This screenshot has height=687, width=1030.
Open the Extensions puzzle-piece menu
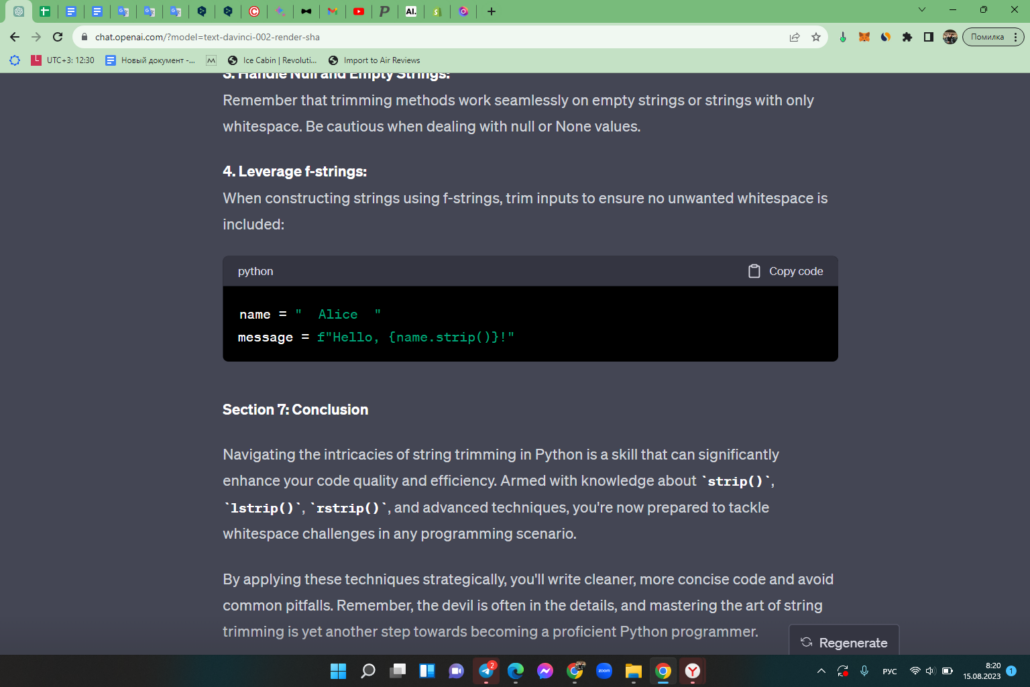[907, 37]
